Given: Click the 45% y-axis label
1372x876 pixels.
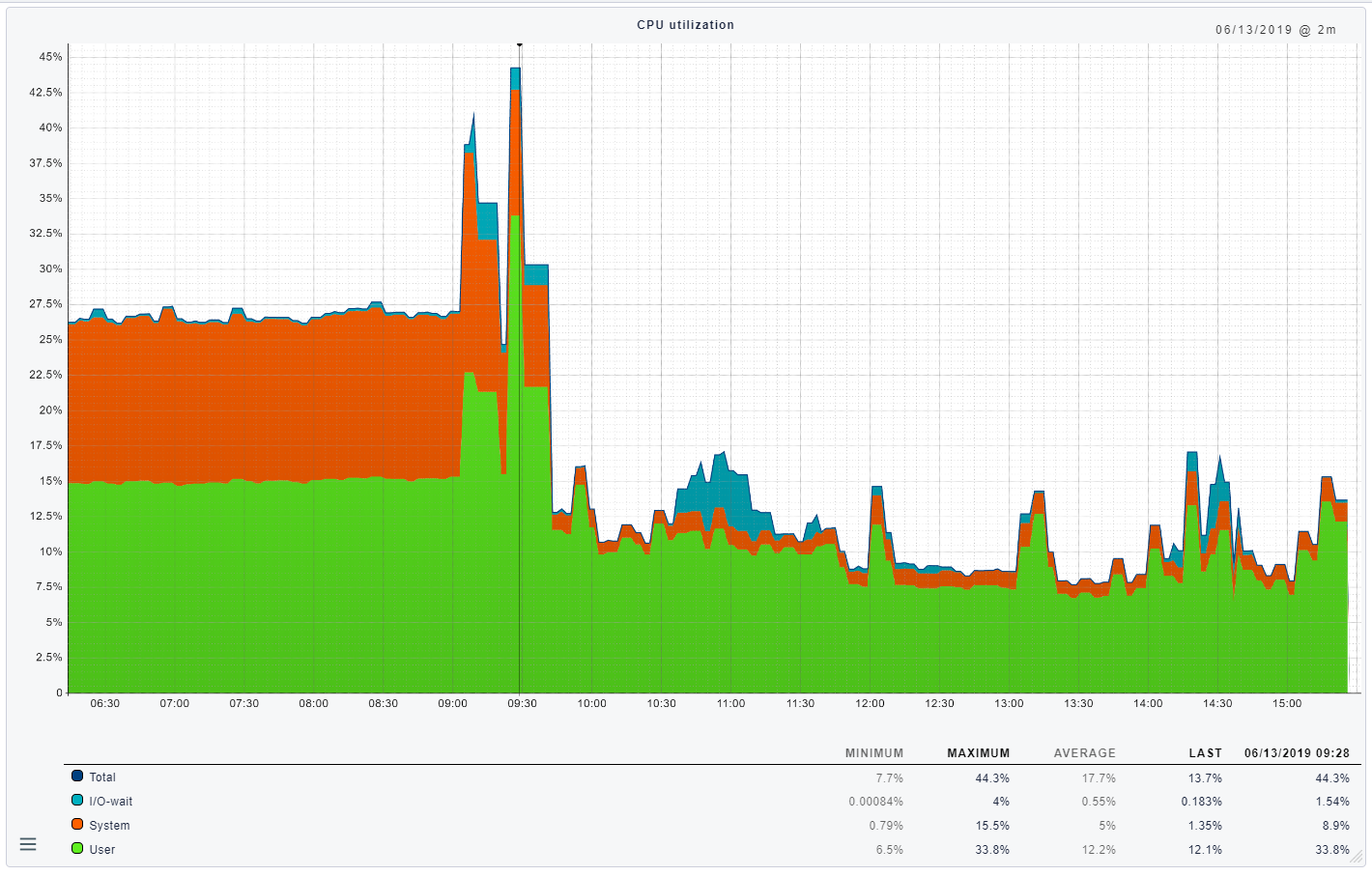Looking at the screenshot, I should 51,57.
